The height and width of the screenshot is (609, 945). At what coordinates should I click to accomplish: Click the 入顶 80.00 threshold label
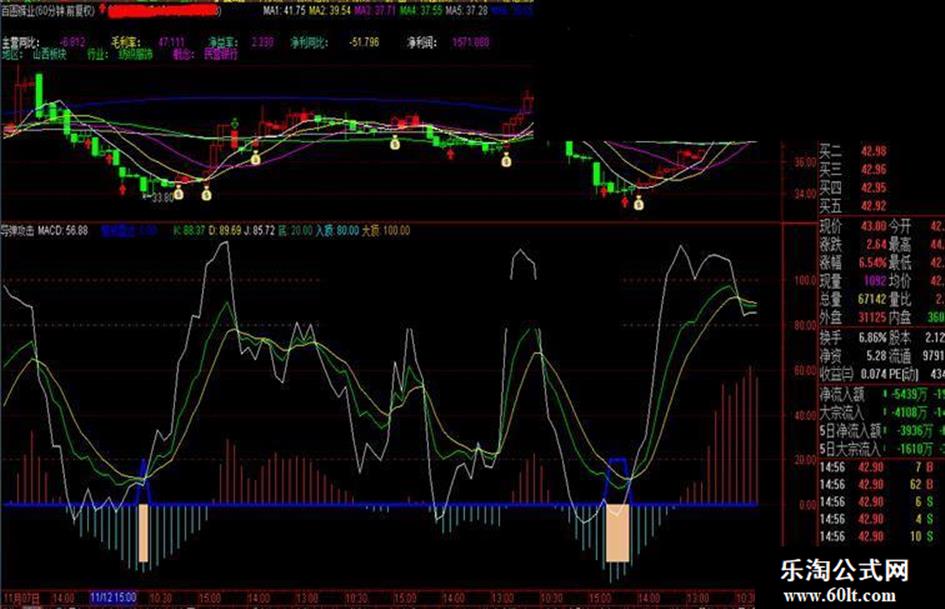[337, 230]
